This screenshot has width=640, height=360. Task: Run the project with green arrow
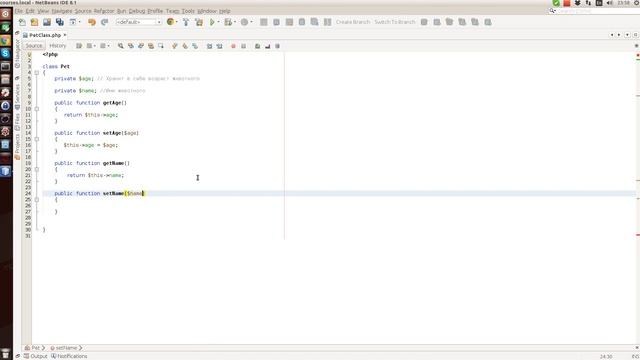tap(212, 22)
